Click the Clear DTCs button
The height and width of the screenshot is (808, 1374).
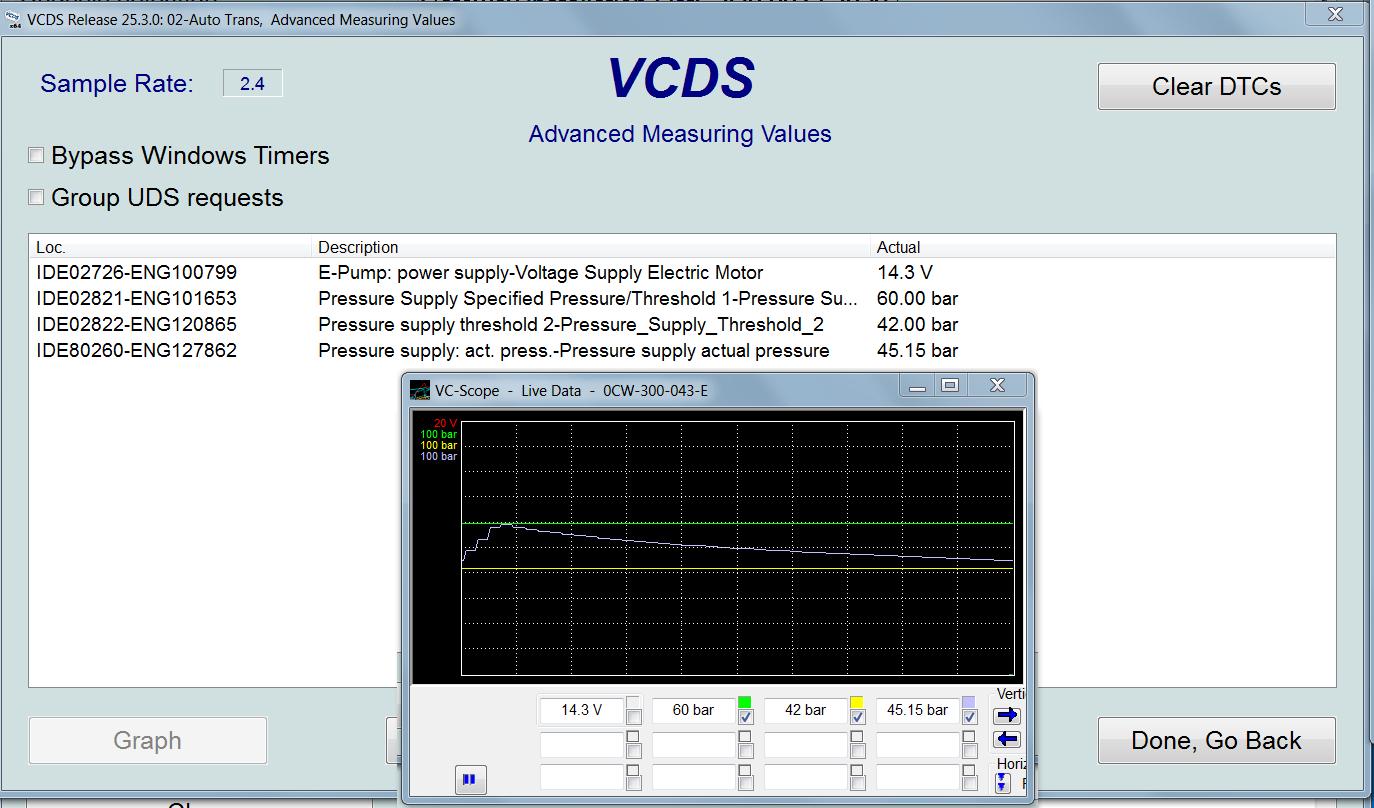click(x=1216, y=86)
